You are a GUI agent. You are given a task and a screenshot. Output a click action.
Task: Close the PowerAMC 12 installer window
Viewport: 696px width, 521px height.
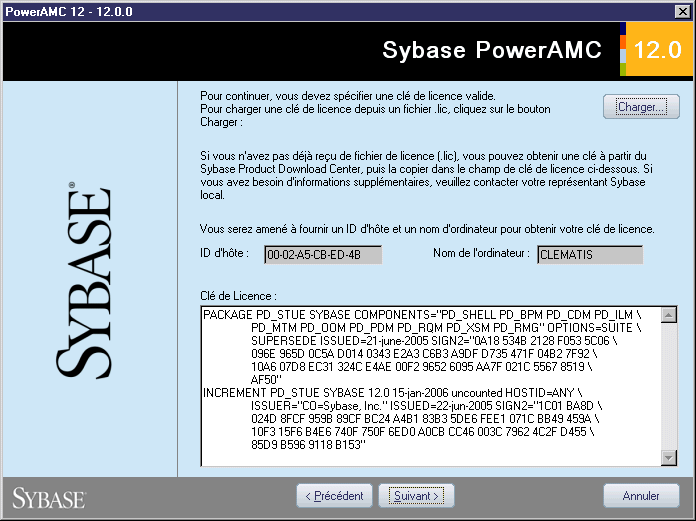click(682, 12)
